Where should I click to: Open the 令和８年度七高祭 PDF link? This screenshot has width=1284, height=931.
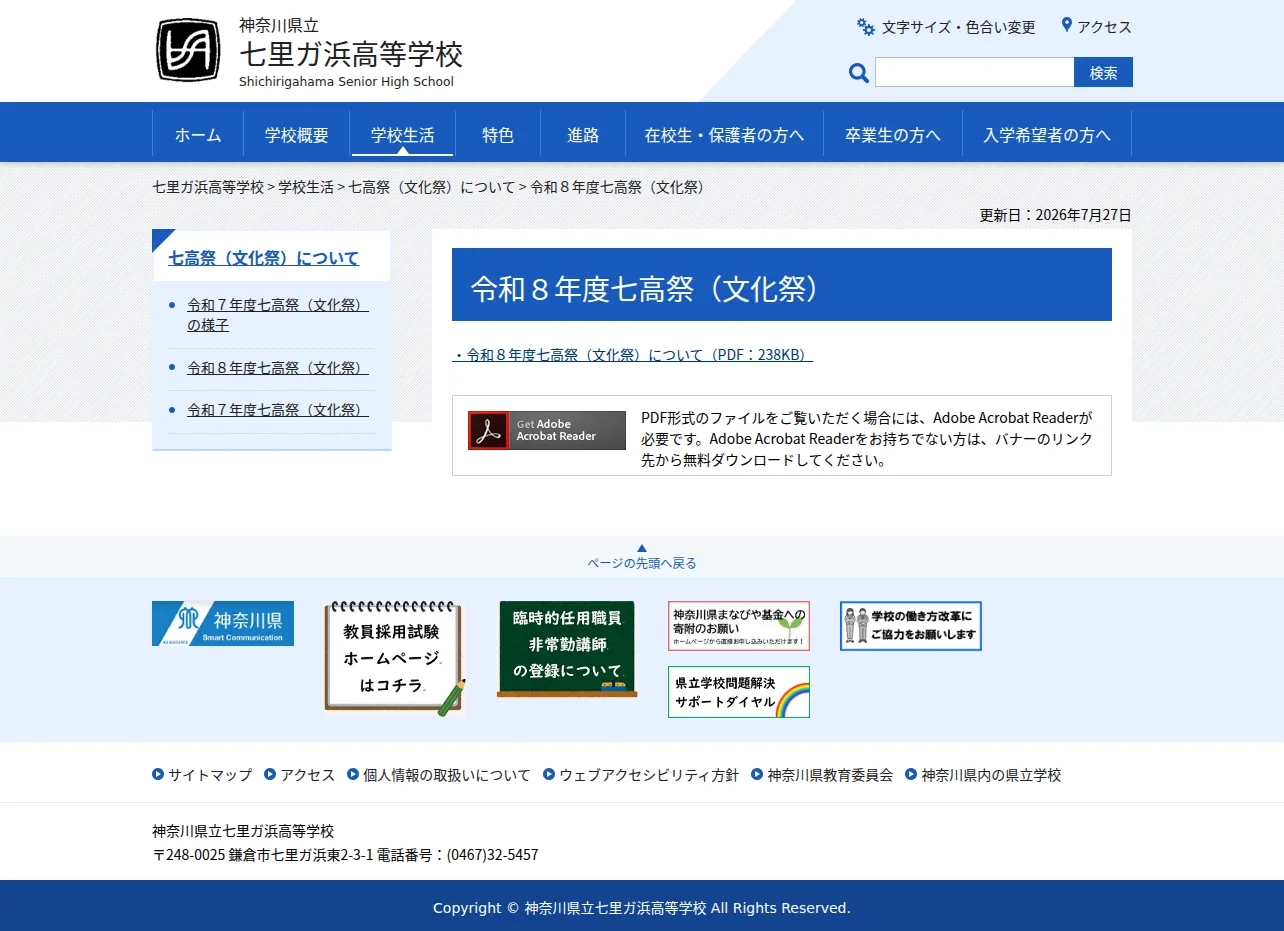click(x=632, y=355)
